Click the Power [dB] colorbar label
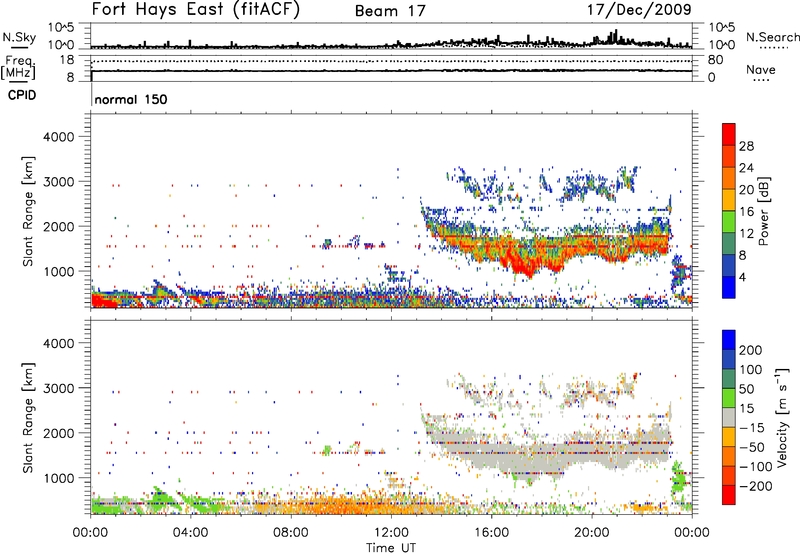Screen dimensions: 800x554 (x=764, y=211)
